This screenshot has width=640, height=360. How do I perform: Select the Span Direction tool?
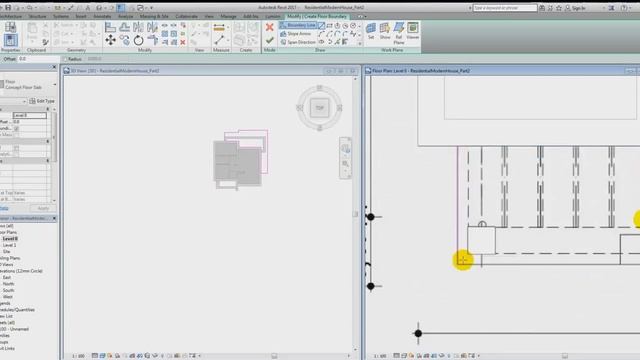[298, 42]
